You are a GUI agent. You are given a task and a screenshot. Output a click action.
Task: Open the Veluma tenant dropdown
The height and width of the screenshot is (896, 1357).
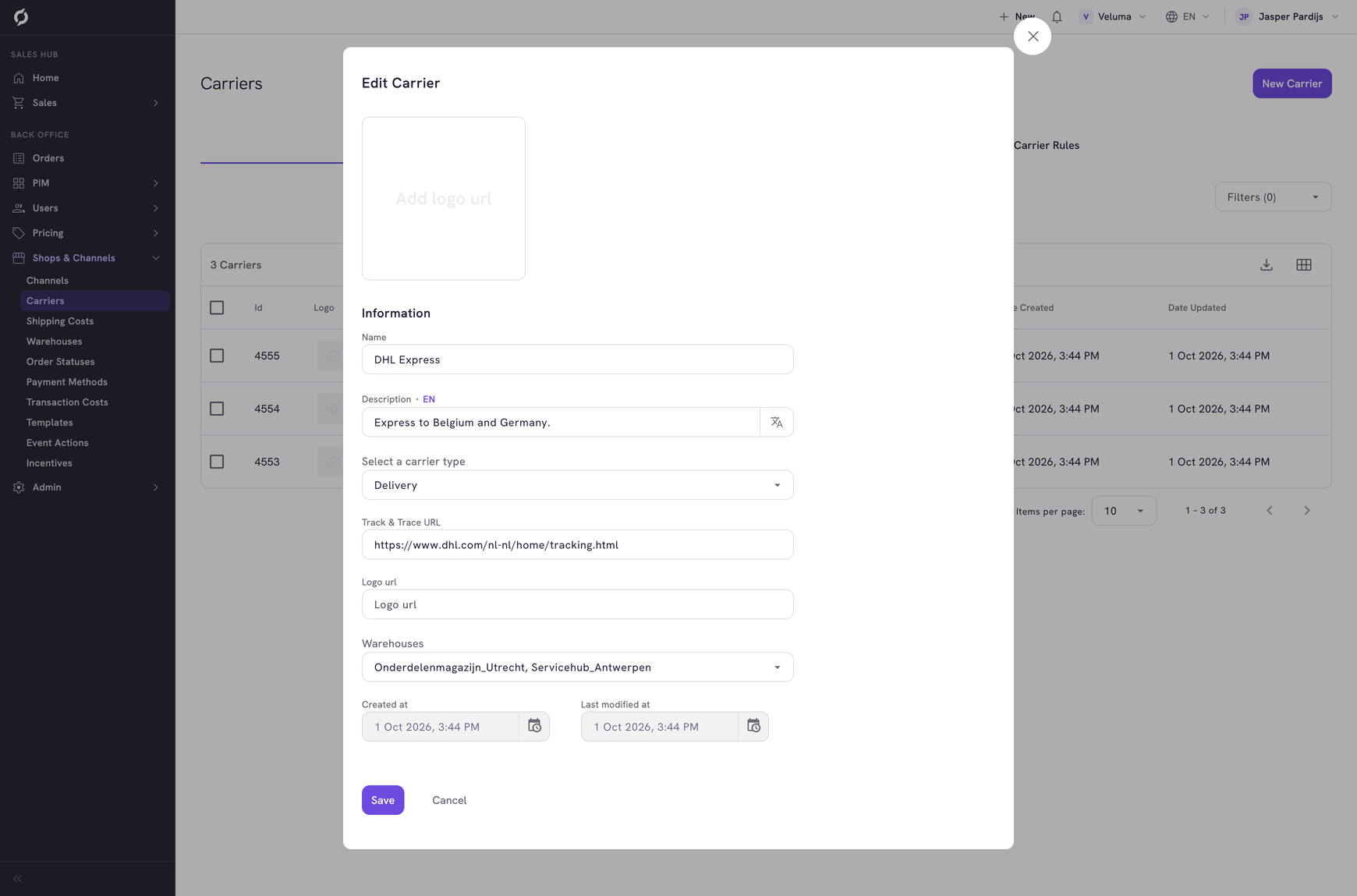click(1113, 16)
